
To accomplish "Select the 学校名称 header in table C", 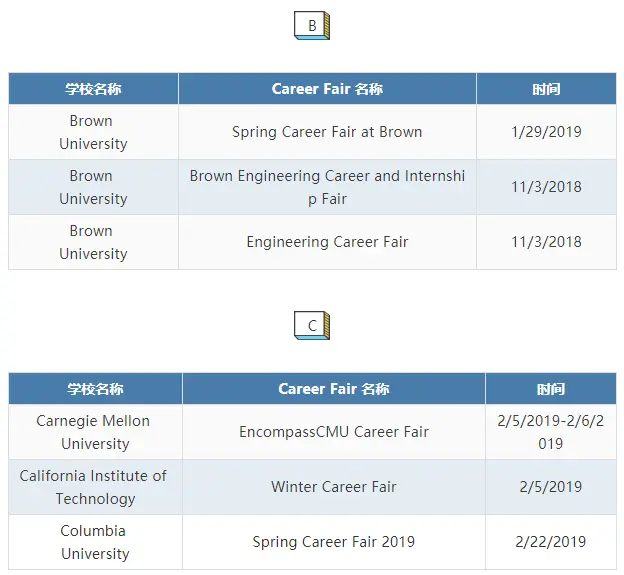I will (x=96, y=389).
